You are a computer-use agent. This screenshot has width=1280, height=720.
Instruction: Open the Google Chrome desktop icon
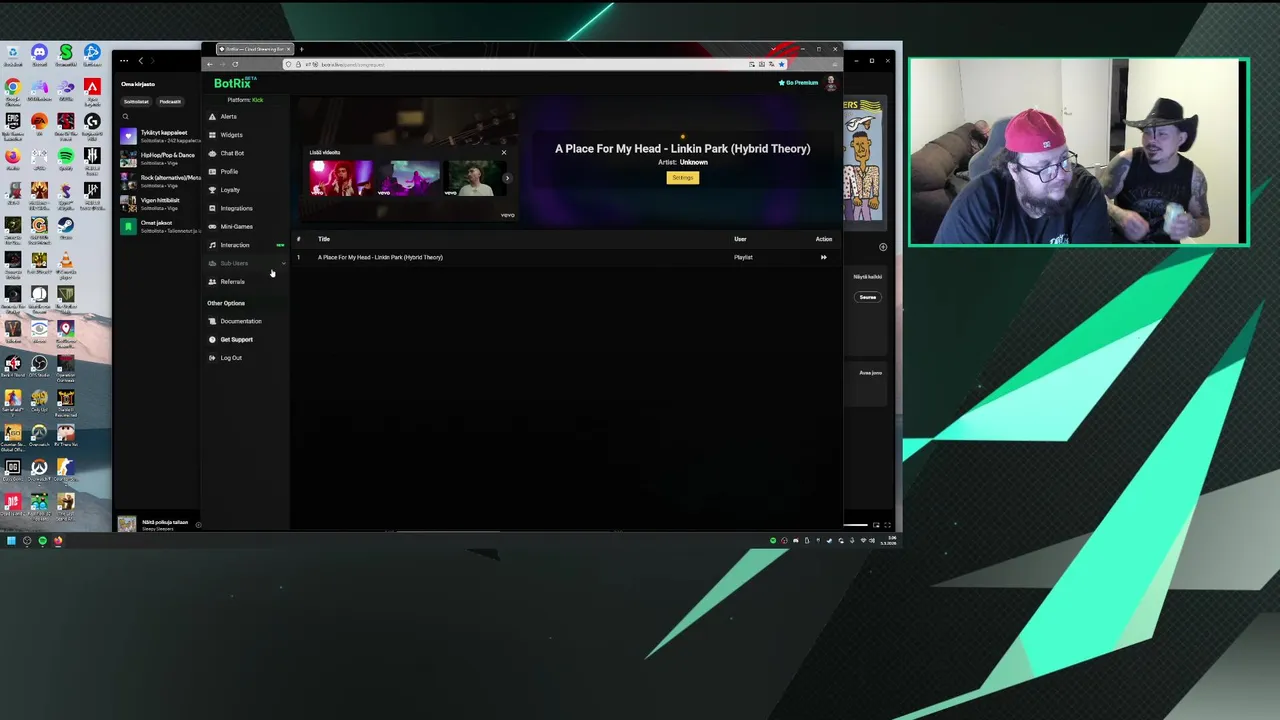pyautogui.click(x=12, y=90)
